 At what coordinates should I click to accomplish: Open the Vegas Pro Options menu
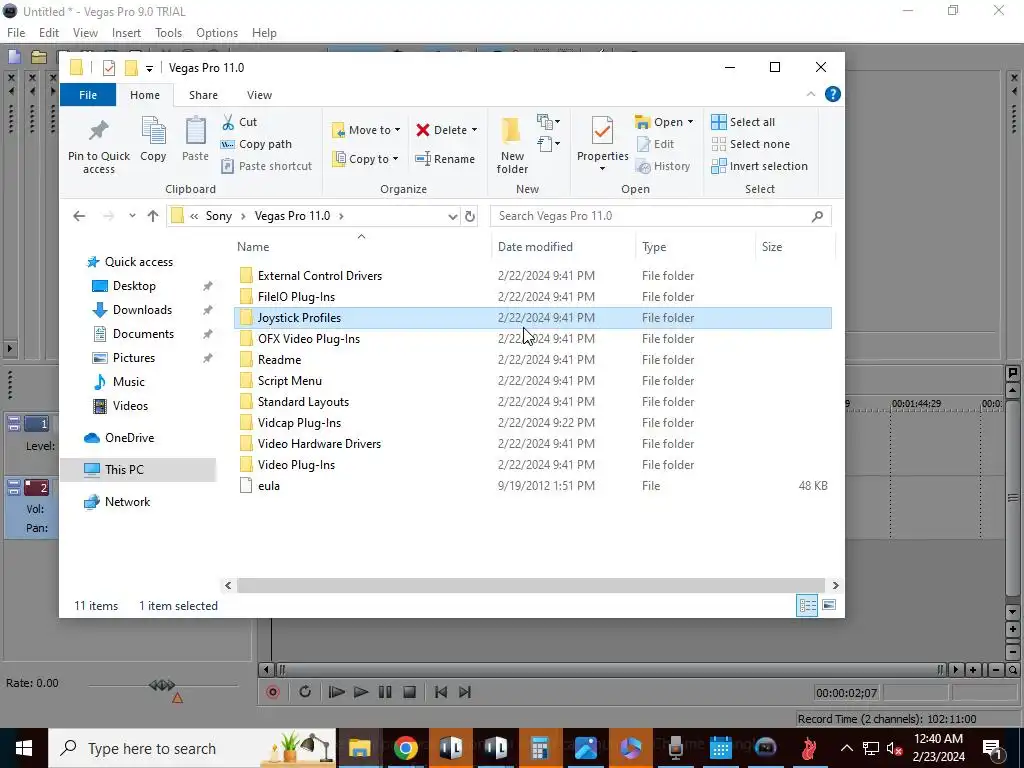pos(217,33)
